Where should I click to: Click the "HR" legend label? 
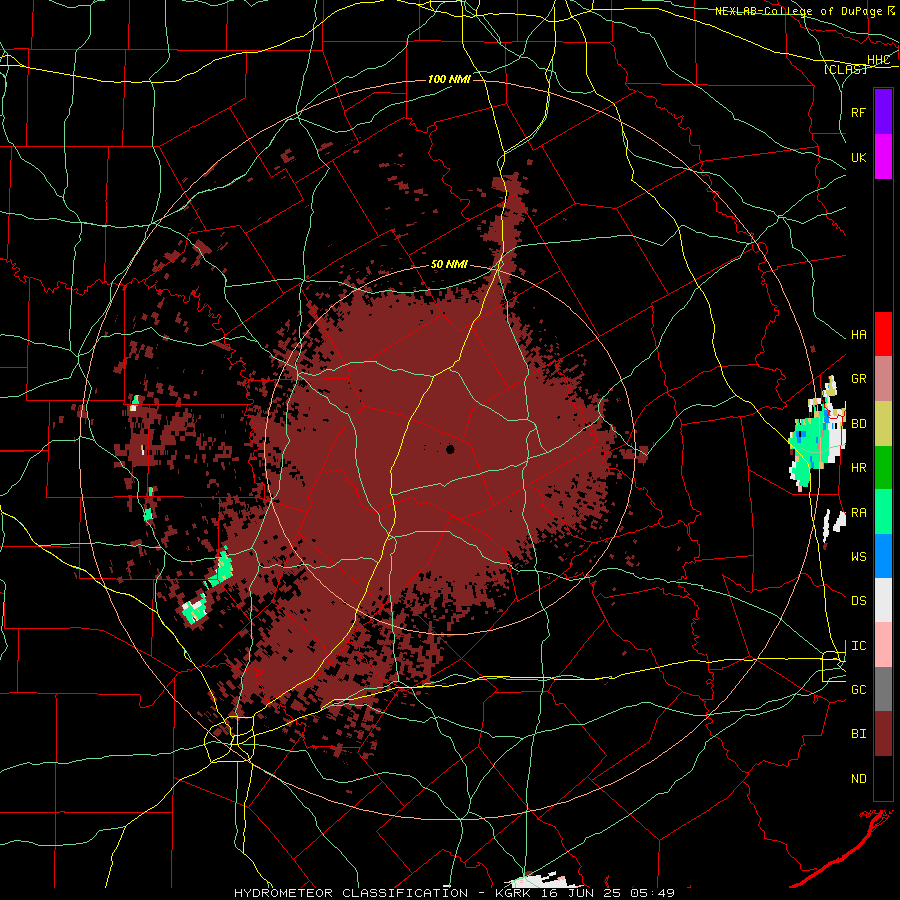click(858, 468)
